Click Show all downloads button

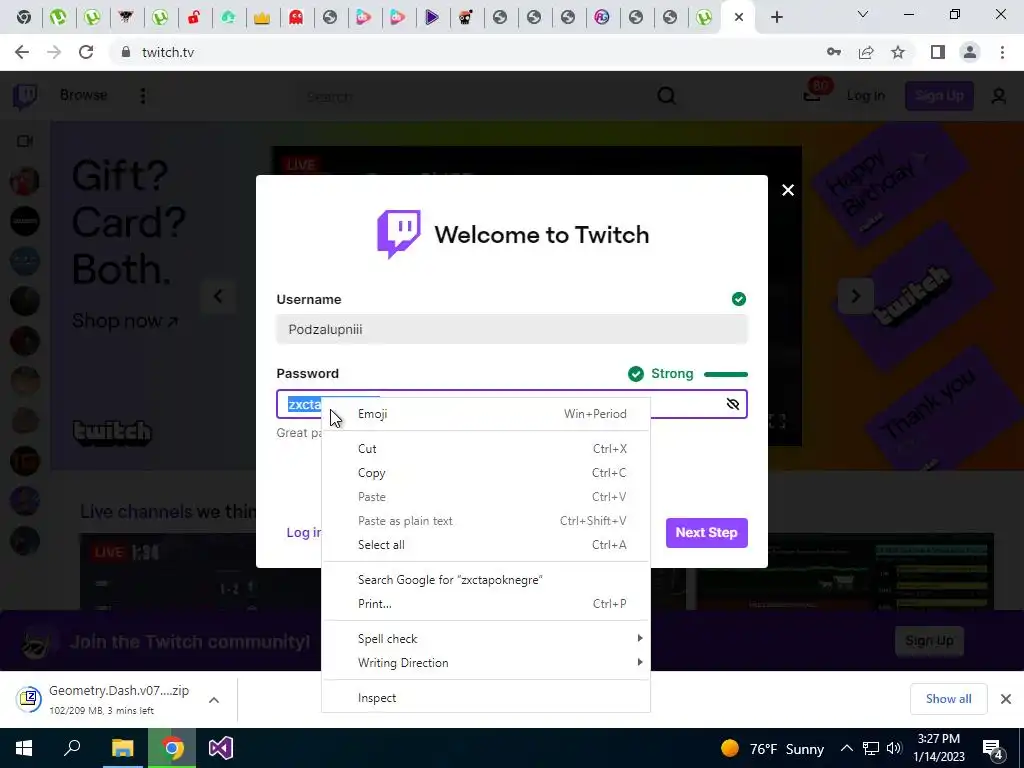[x=948, y=699]
